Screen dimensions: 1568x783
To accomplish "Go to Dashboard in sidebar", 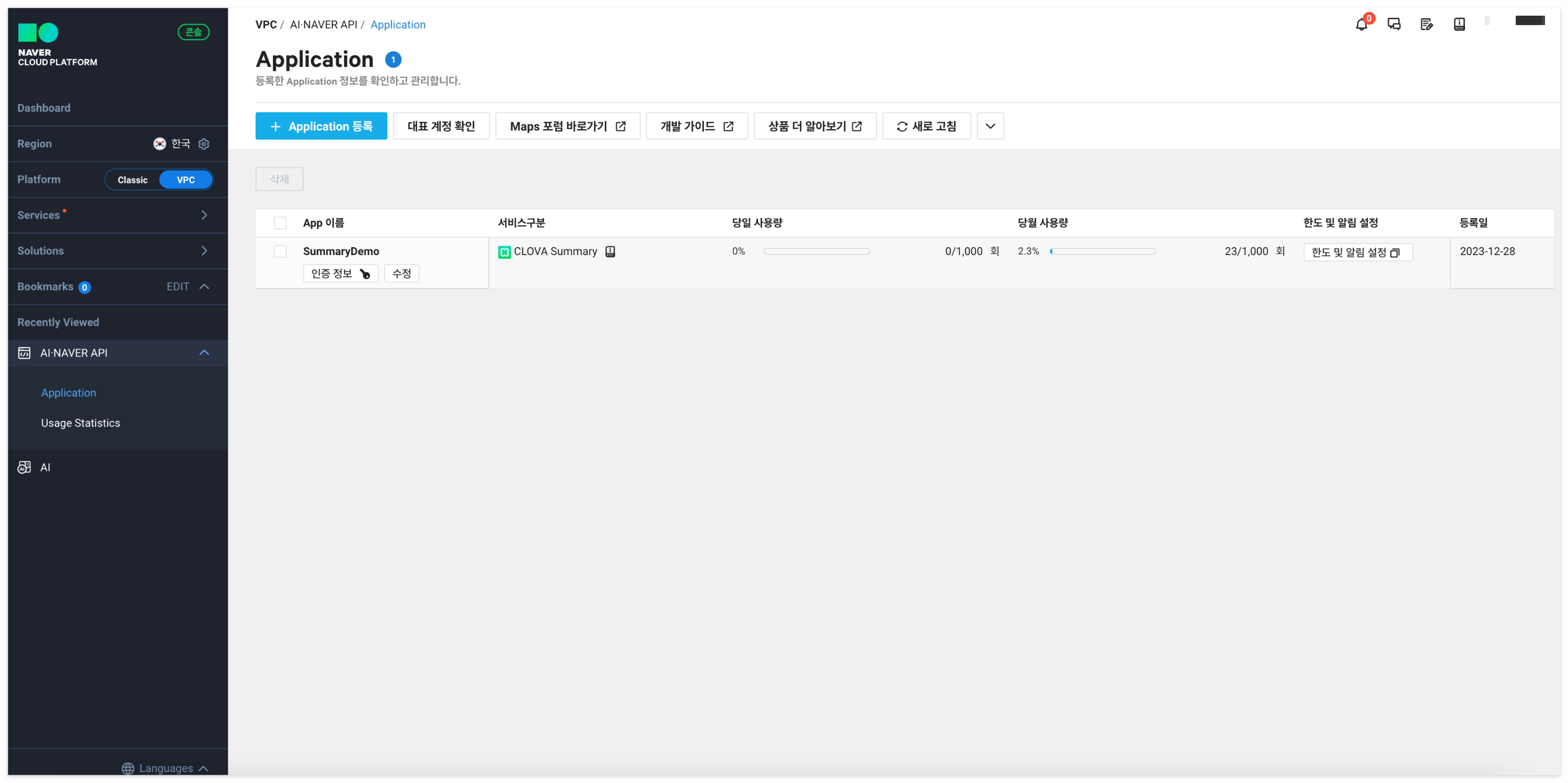I will (44, 108).
